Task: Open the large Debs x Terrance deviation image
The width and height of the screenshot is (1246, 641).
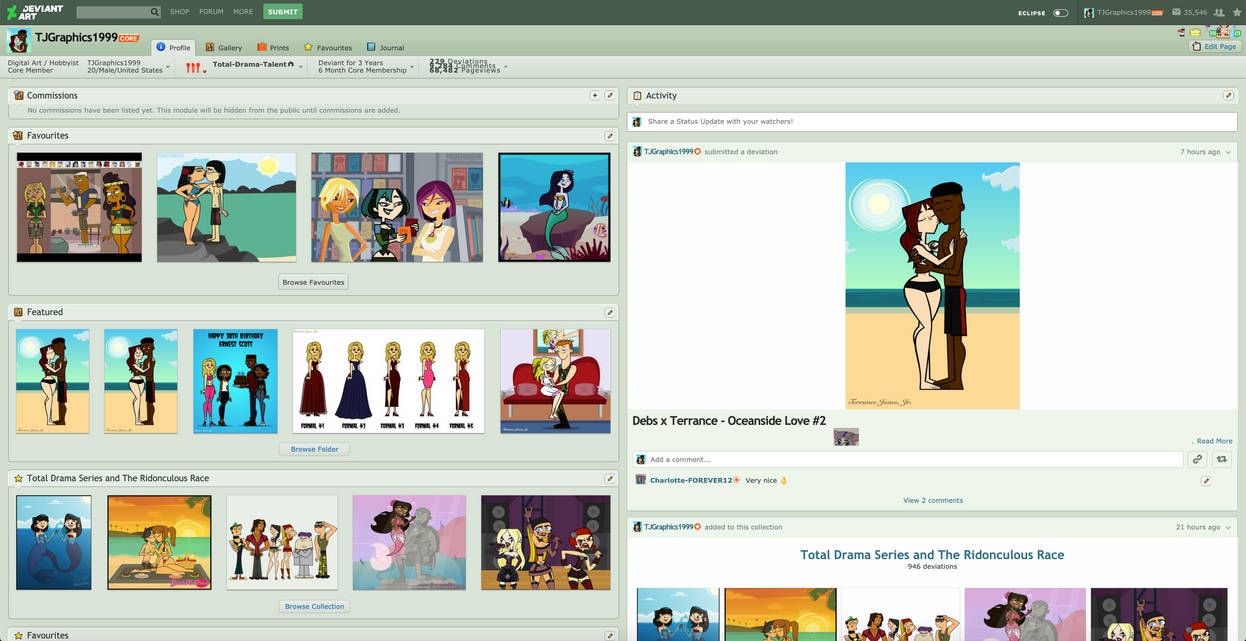Action: point(932,286)
